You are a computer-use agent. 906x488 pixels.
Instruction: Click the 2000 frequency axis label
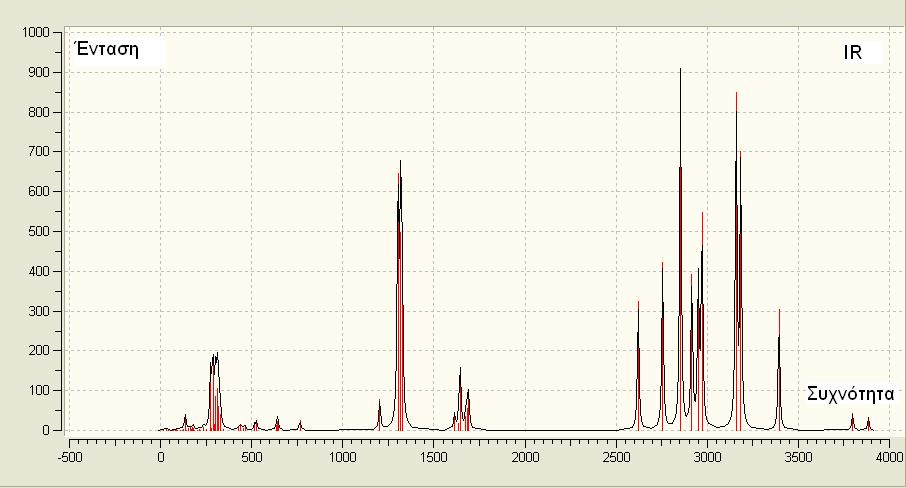525,458
